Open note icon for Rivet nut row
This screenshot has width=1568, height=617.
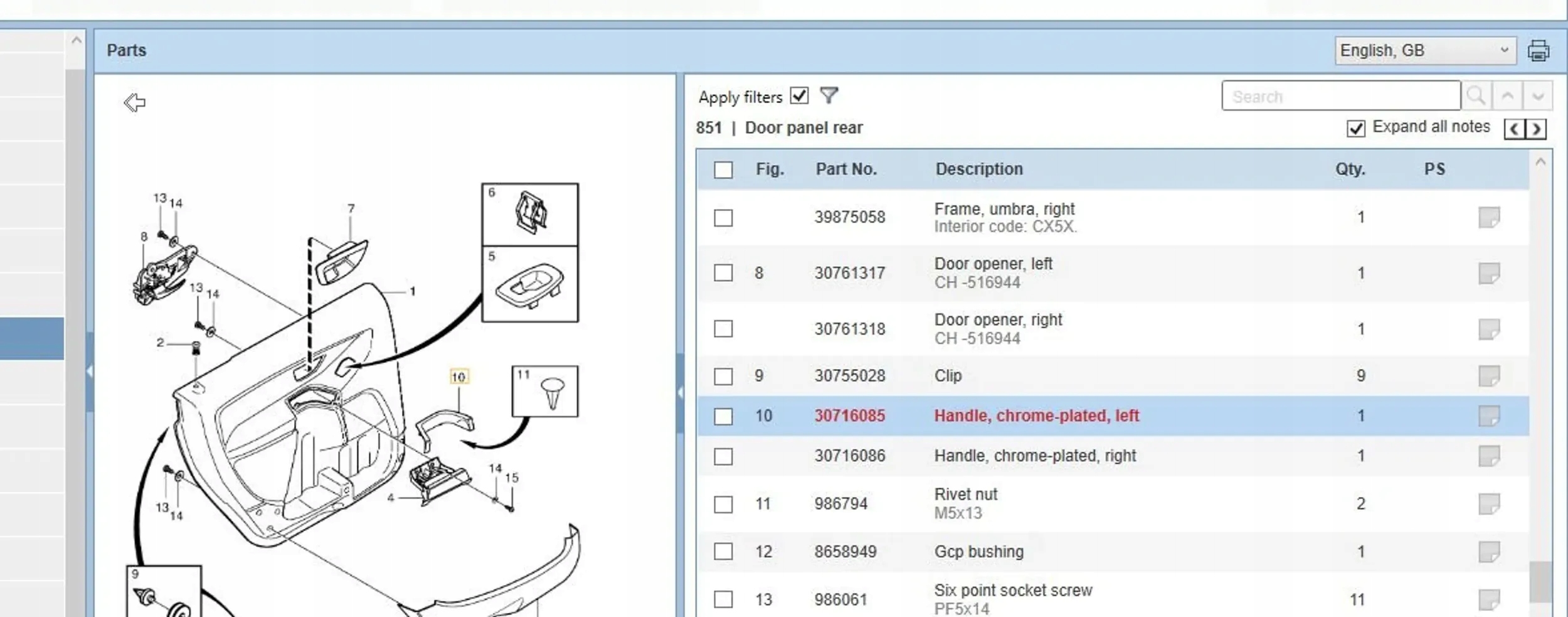[x=1488, y=503]
